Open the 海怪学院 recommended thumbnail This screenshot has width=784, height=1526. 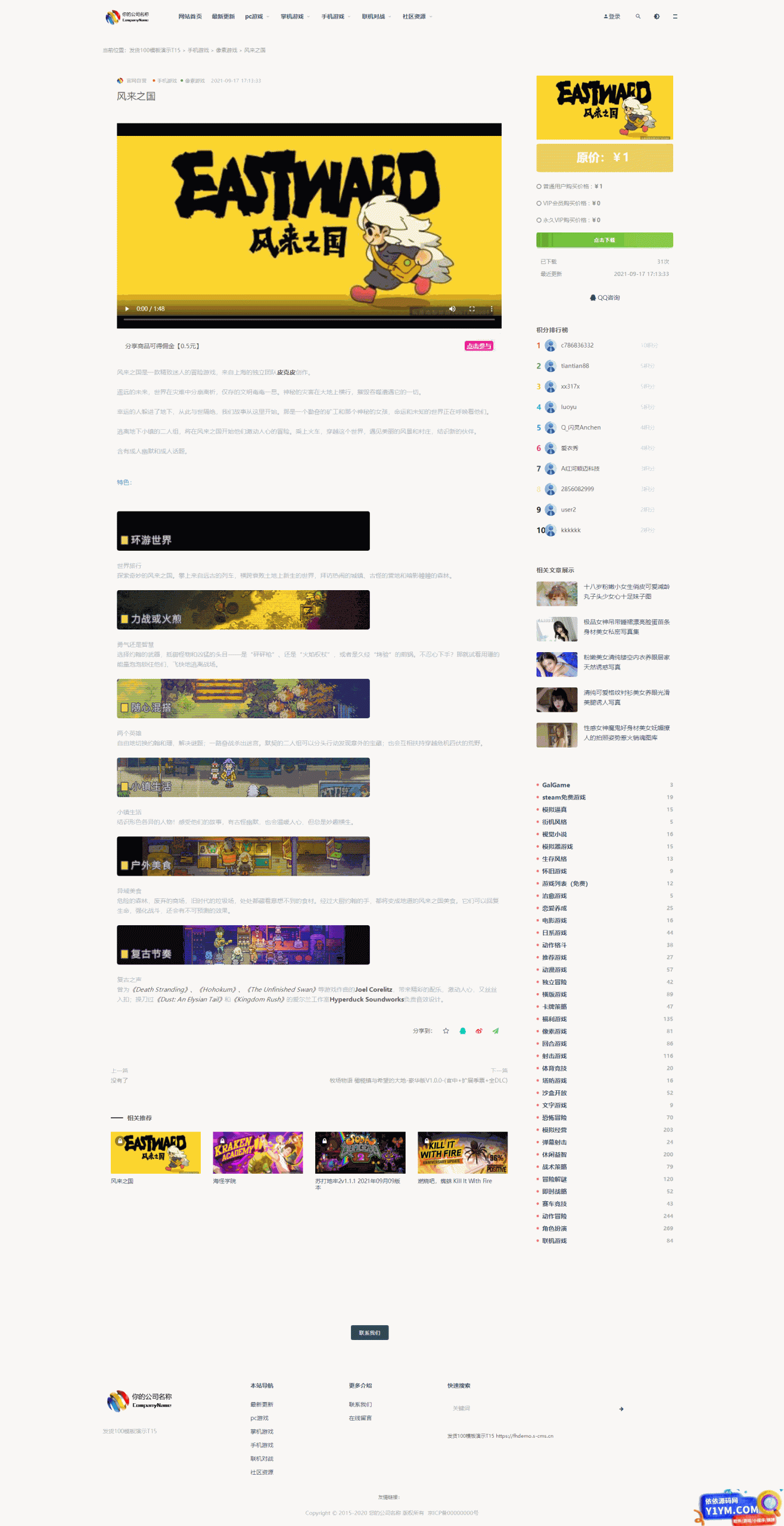pyautogui.click(x=258, y=1152)
